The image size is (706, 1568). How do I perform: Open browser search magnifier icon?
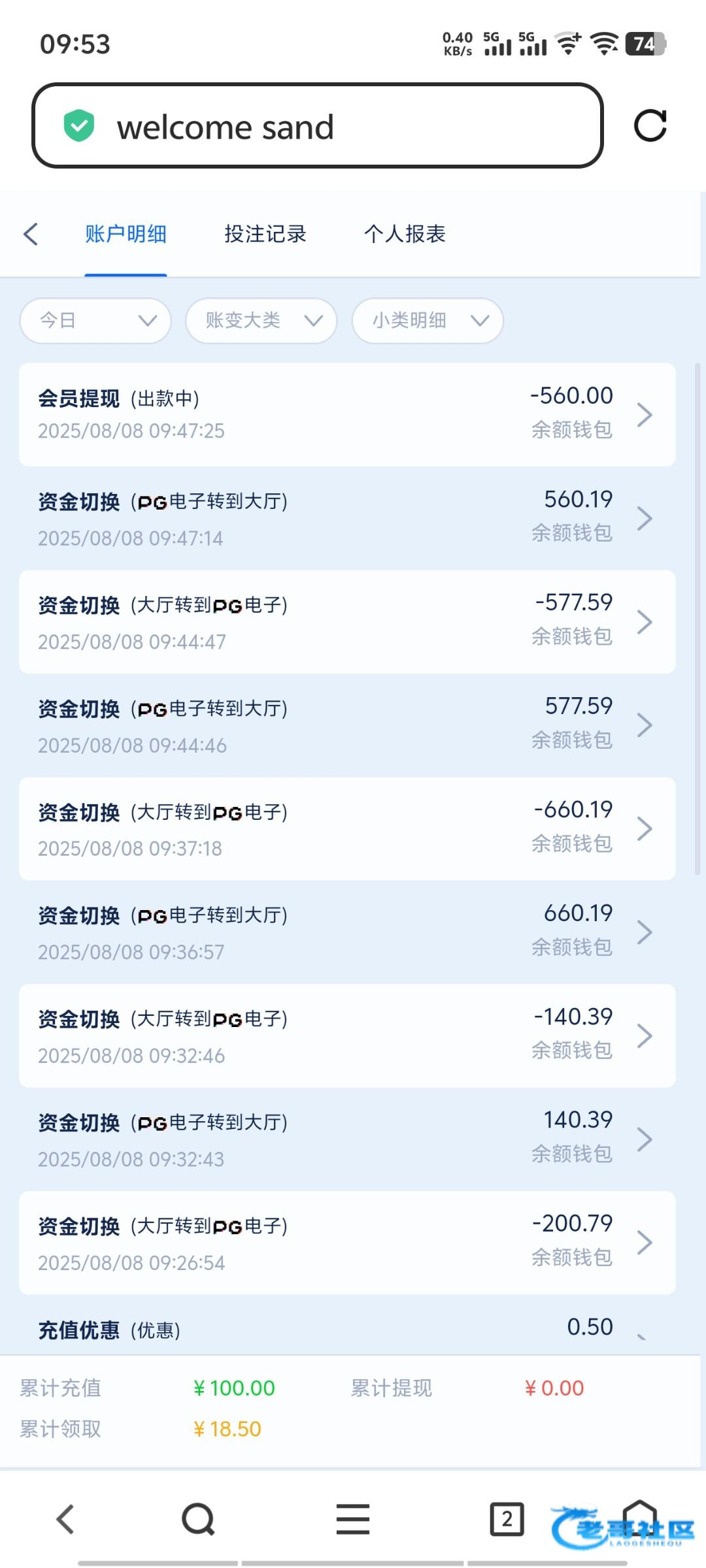click(198, 1519)
